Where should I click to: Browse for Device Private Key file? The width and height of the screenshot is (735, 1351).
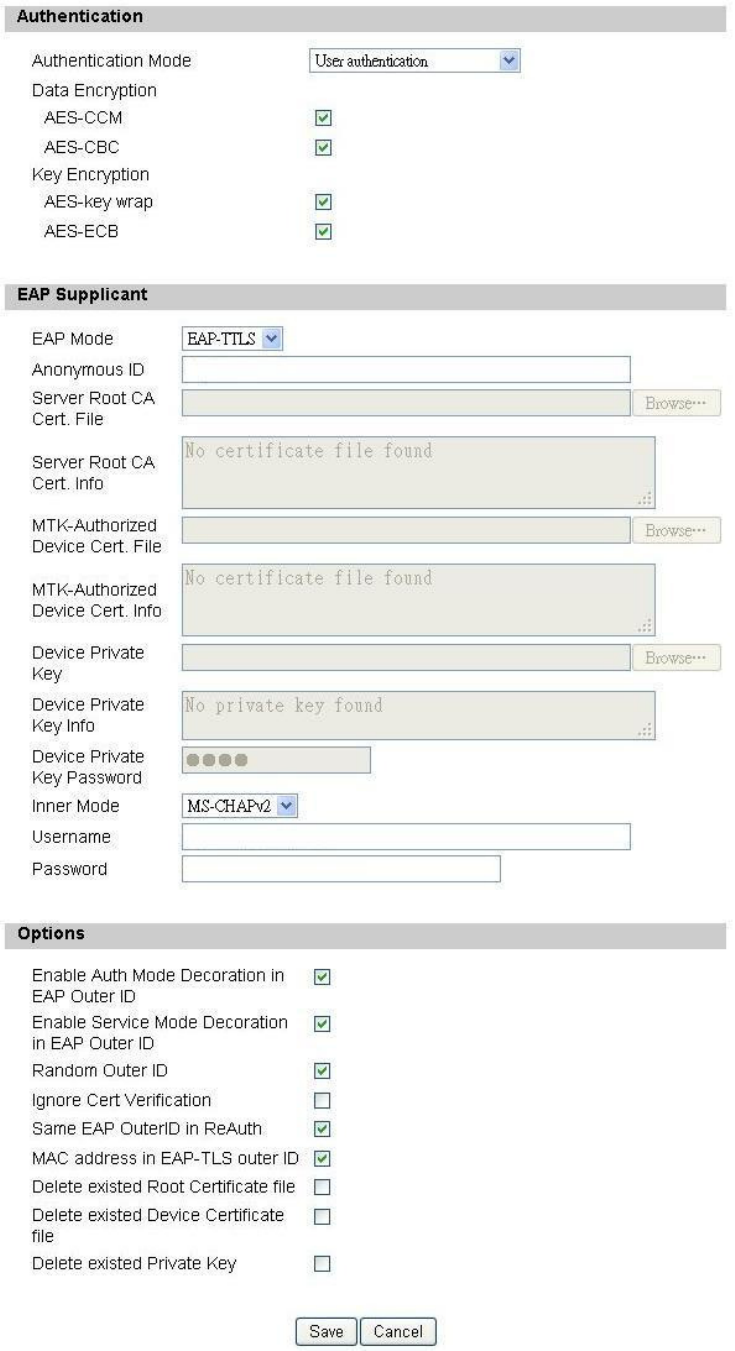[x=677, y=657]
